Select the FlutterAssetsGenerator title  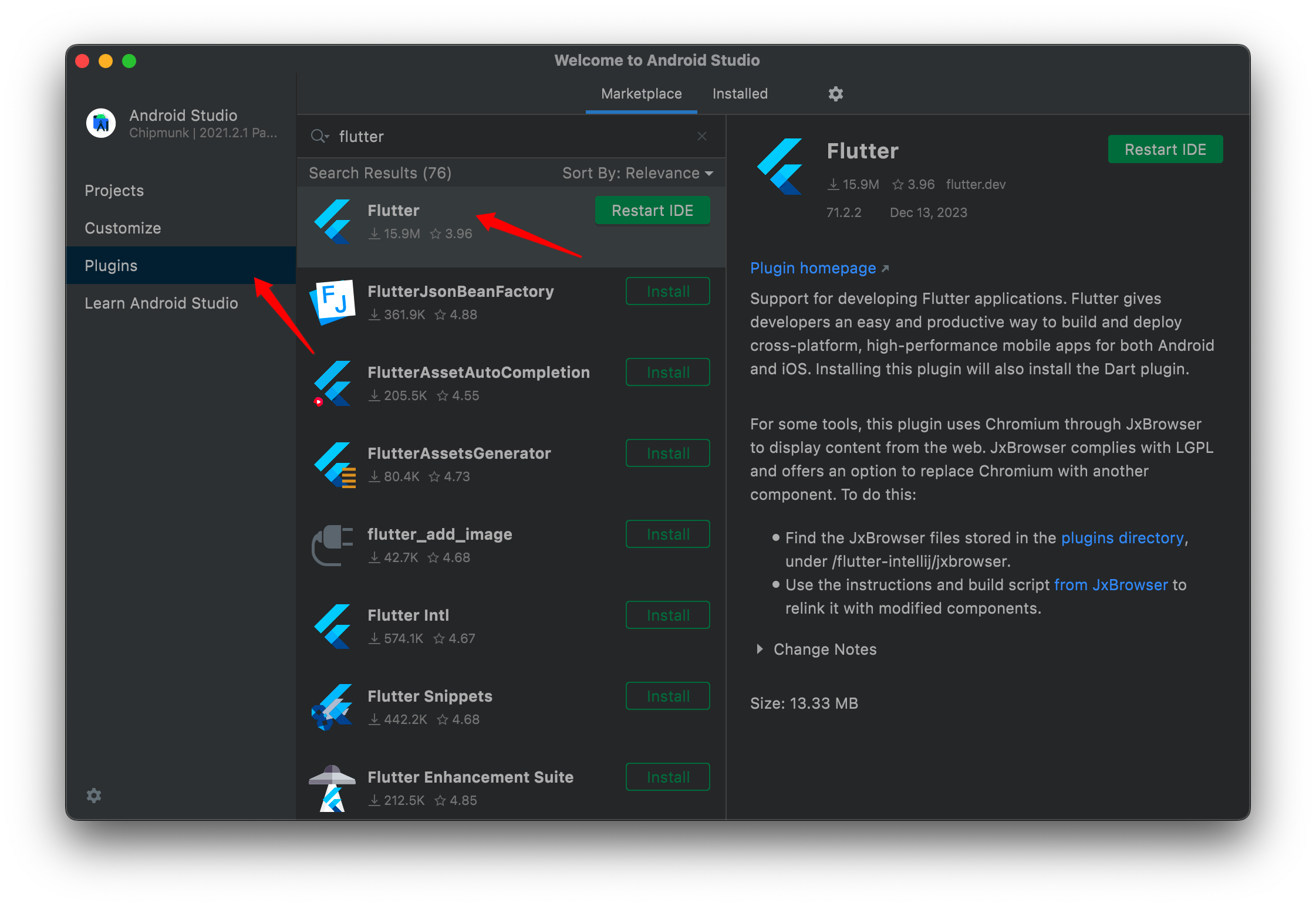point(459,454)
